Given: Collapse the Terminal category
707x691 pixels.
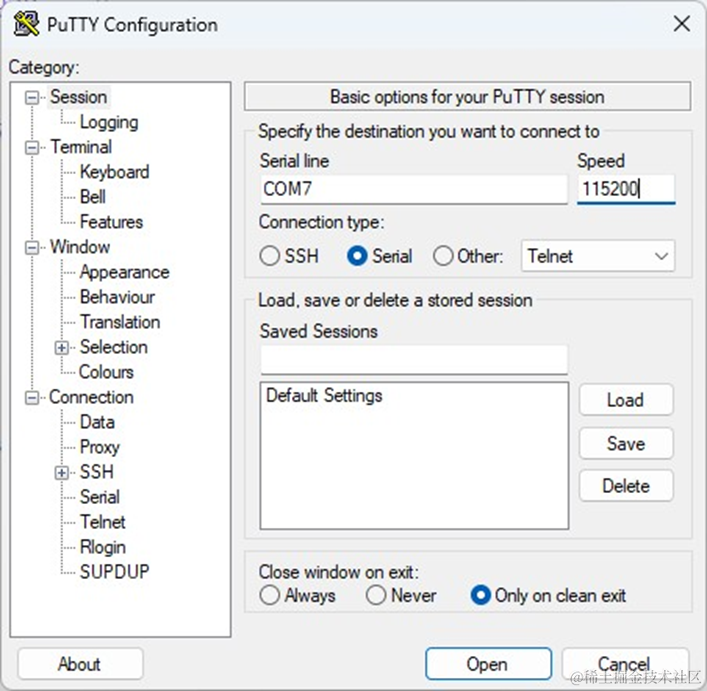Looking at the screenshot, I should coord(33,148).
